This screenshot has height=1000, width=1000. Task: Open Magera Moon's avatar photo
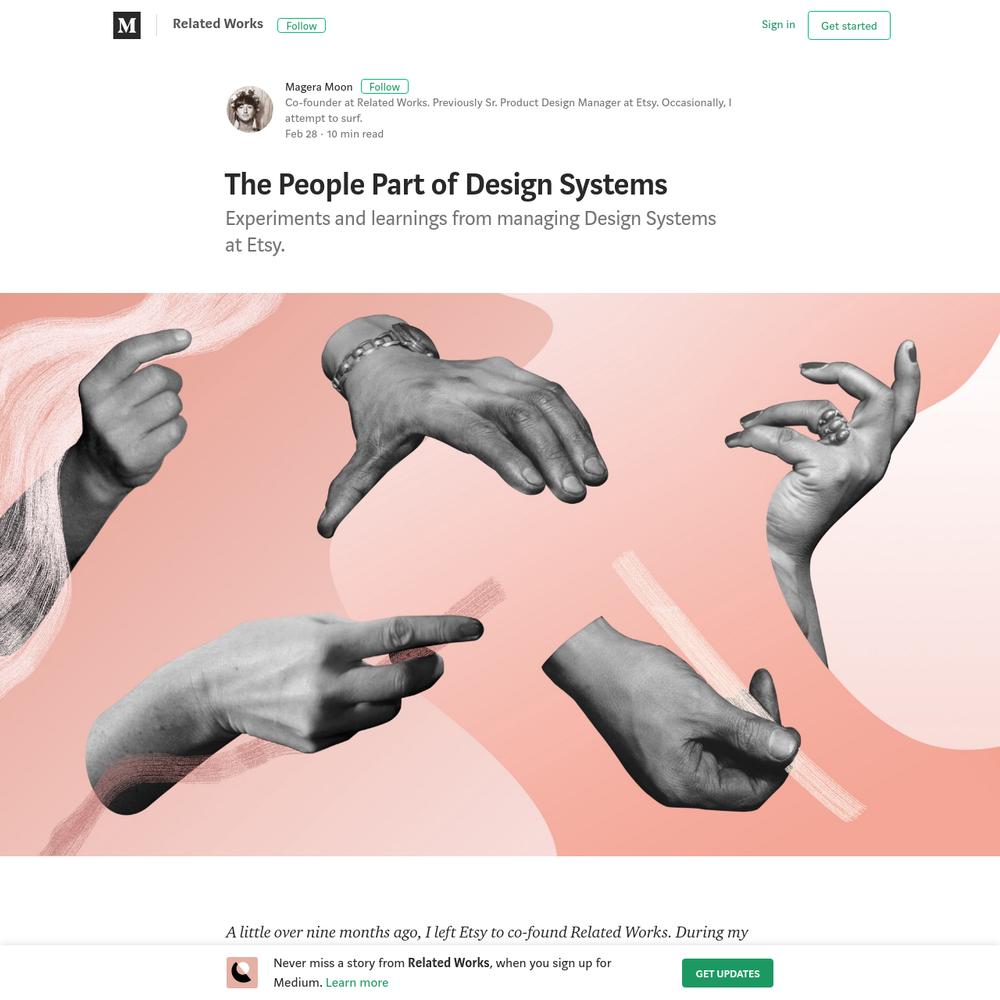250,109
